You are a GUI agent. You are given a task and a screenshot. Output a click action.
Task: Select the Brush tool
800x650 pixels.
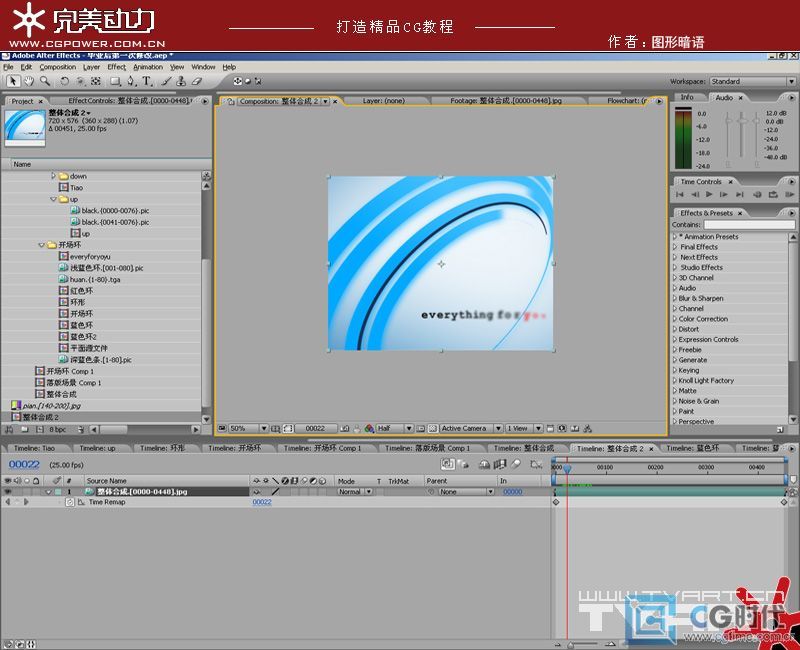coord(166,81)
